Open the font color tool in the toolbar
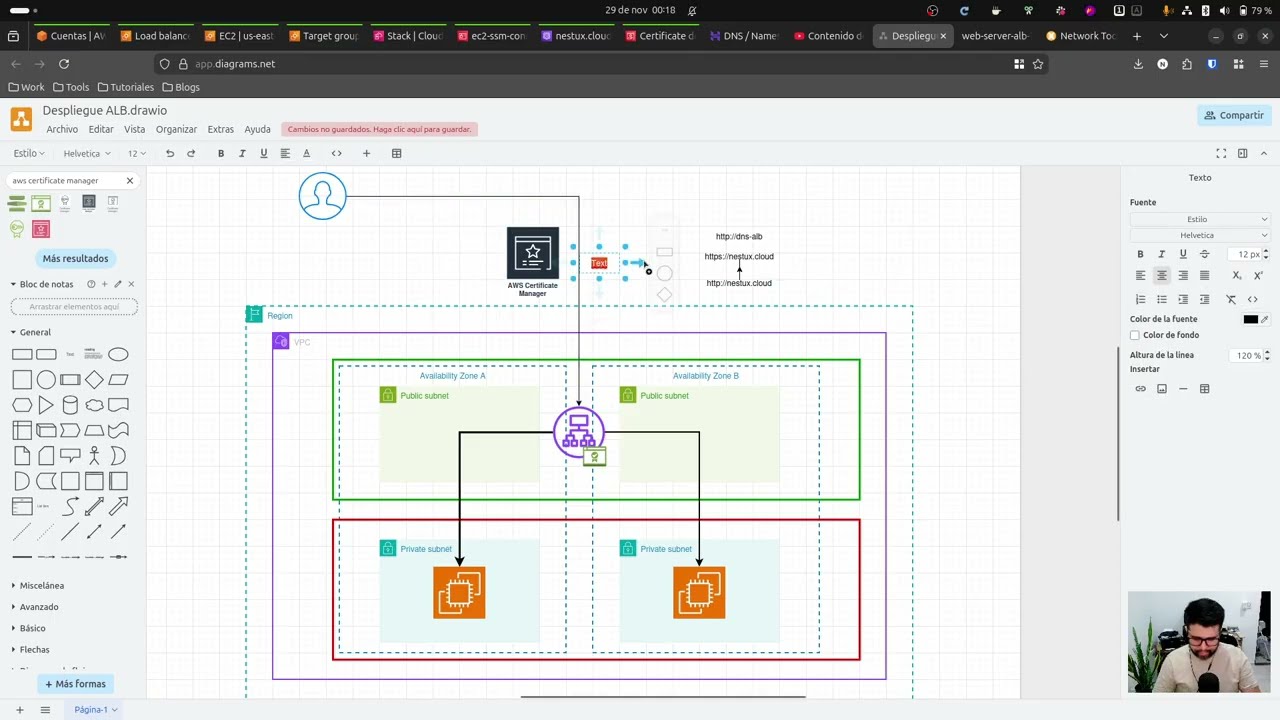The height and width of the screenshot is (720, 1280). [x=306, y=153]
